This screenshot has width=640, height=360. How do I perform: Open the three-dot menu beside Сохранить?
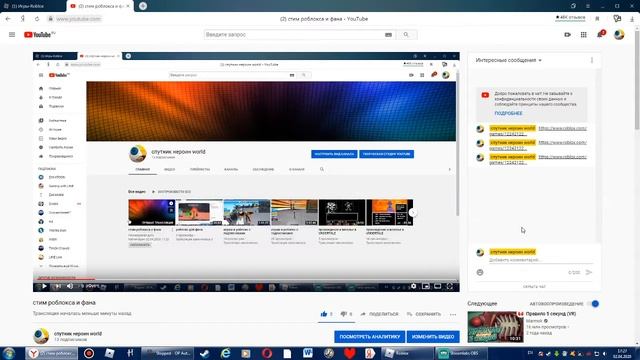[453, 314]
